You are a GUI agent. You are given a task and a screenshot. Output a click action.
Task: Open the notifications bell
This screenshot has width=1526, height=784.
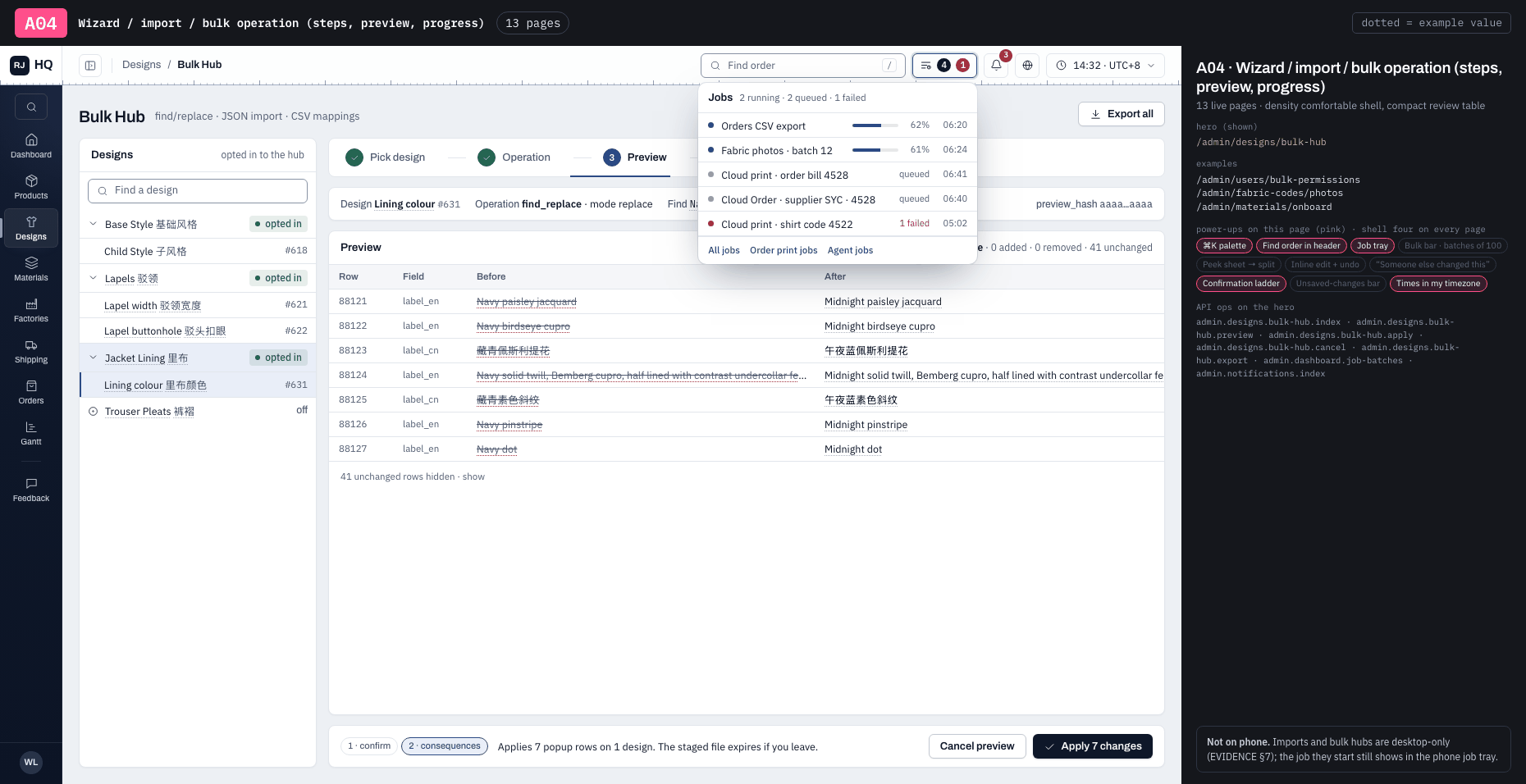[x=996, y=65]
